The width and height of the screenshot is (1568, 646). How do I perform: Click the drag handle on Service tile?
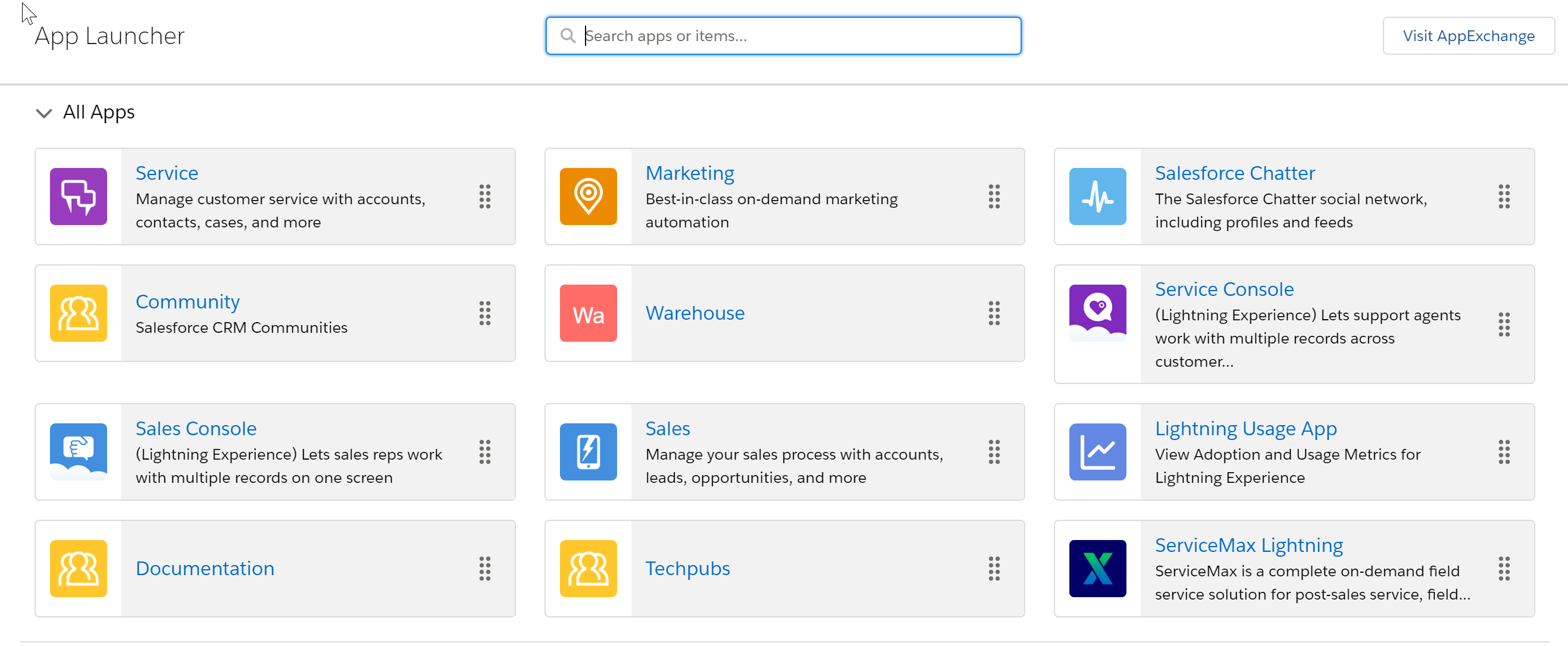(x=484, y=196)
